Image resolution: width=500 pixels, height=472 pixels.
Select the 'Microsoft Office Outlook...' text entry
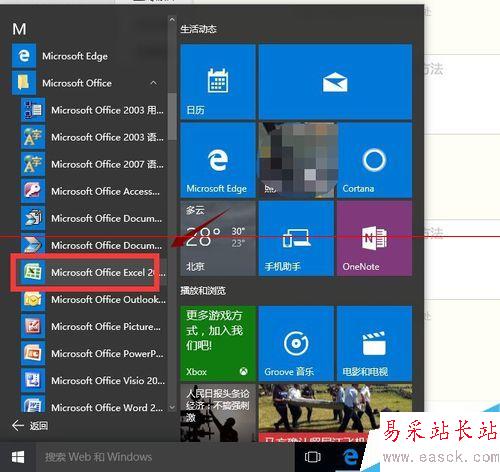[108, 299]
